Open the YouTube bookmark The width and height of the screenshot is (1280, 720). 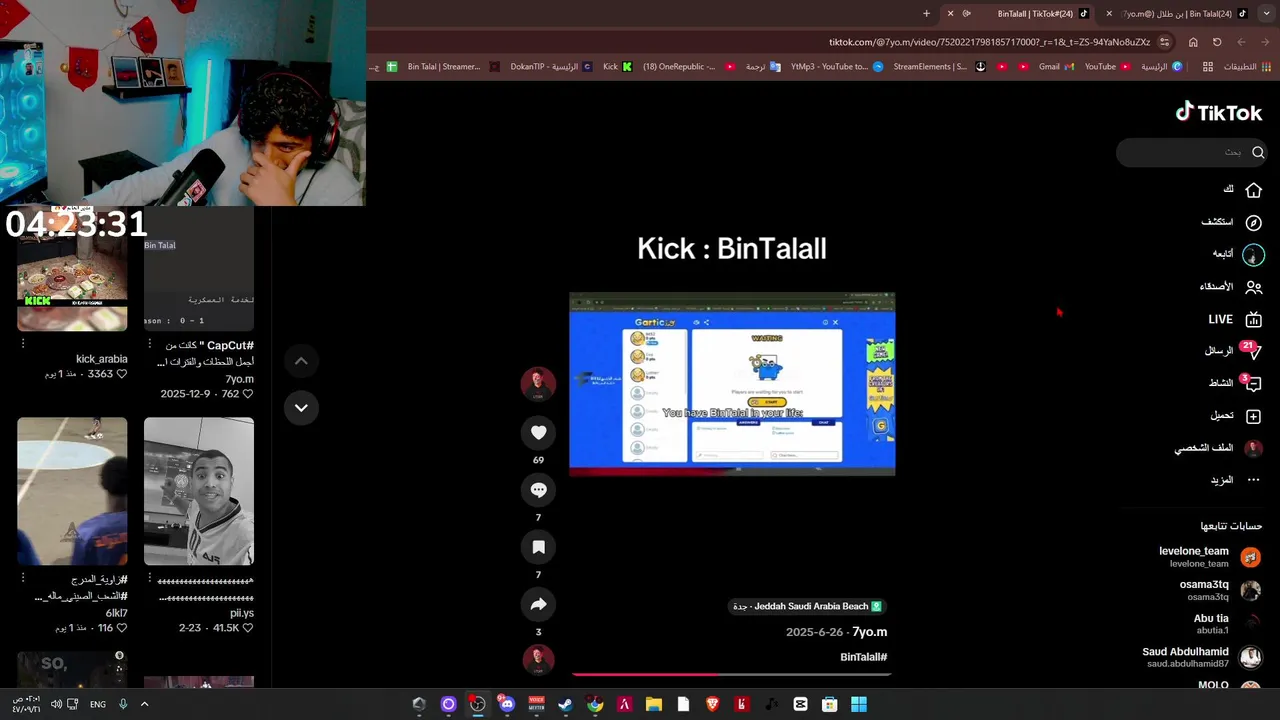pyautogui.click(x=1108, y=67)
